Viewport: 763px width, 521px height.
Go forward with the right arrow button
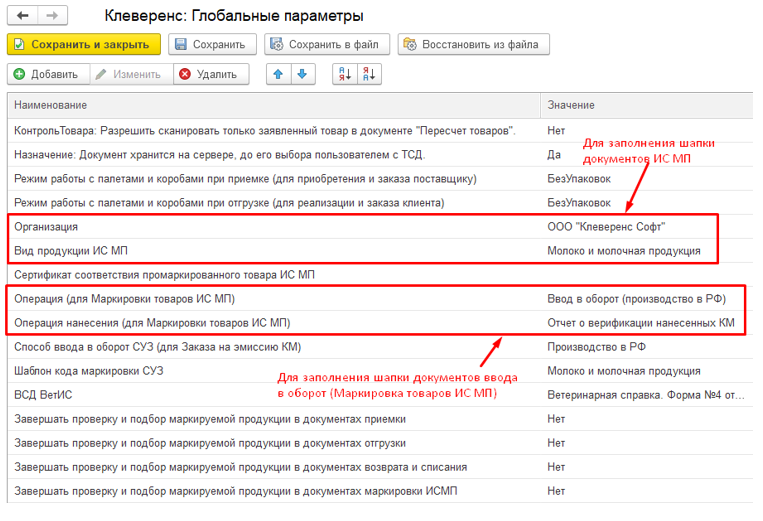[x=52, y=16]
